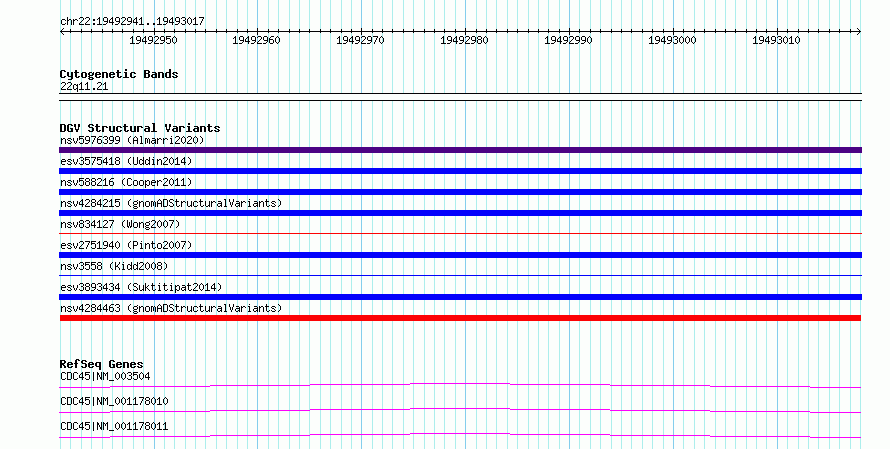
Task: Click ruler position 19493010
Action: (x=776, y=40)
